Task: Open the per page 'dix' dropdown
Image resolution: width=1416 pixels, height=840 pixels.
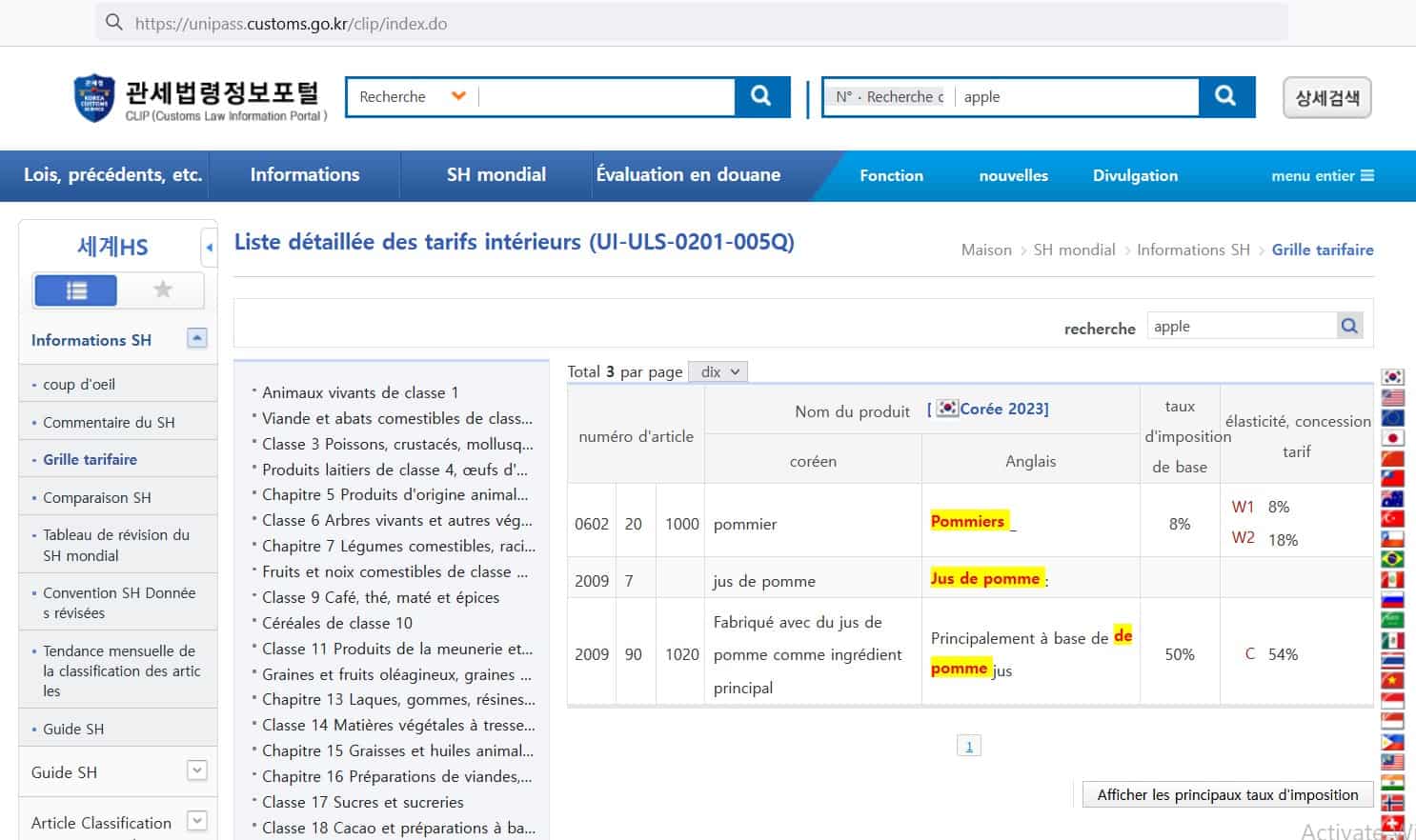Action: tap(719, 371)
